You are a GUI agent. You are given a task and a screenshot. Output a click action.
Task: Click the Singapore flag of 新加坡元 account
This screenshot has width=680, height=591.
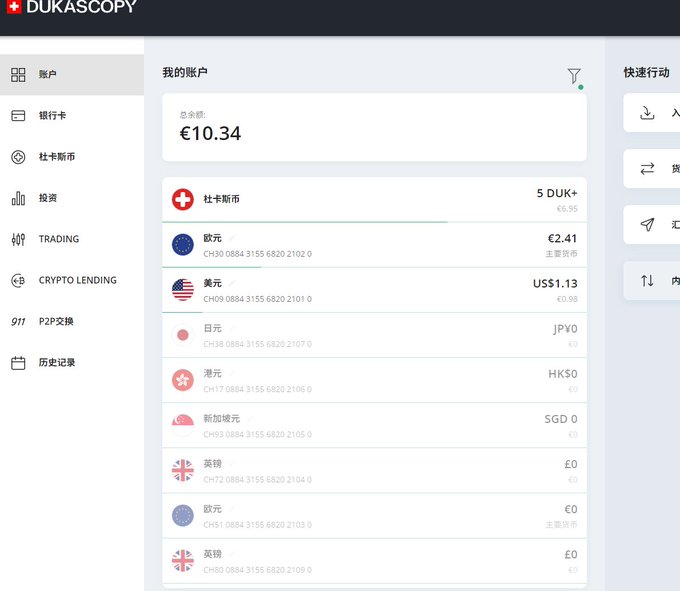click(183, 425)
